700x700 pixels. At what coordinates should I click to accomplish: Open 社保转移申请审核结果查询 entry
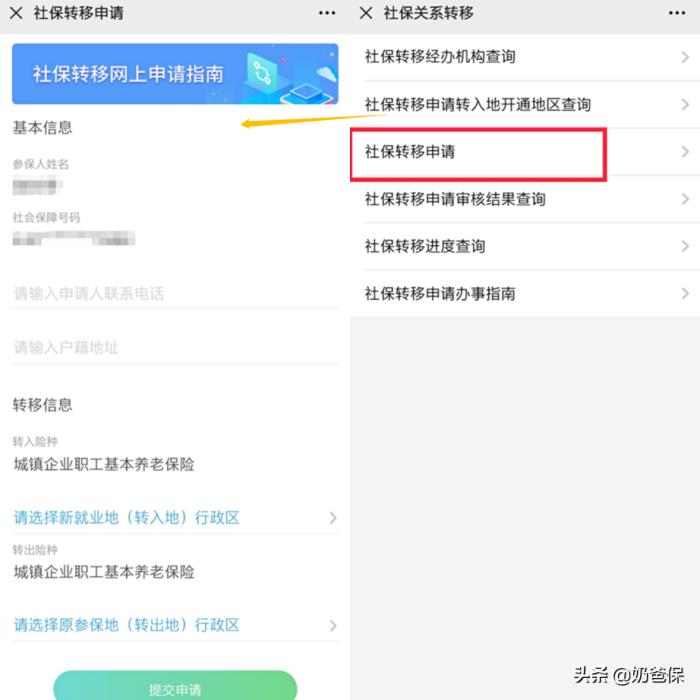pos(525,199)
